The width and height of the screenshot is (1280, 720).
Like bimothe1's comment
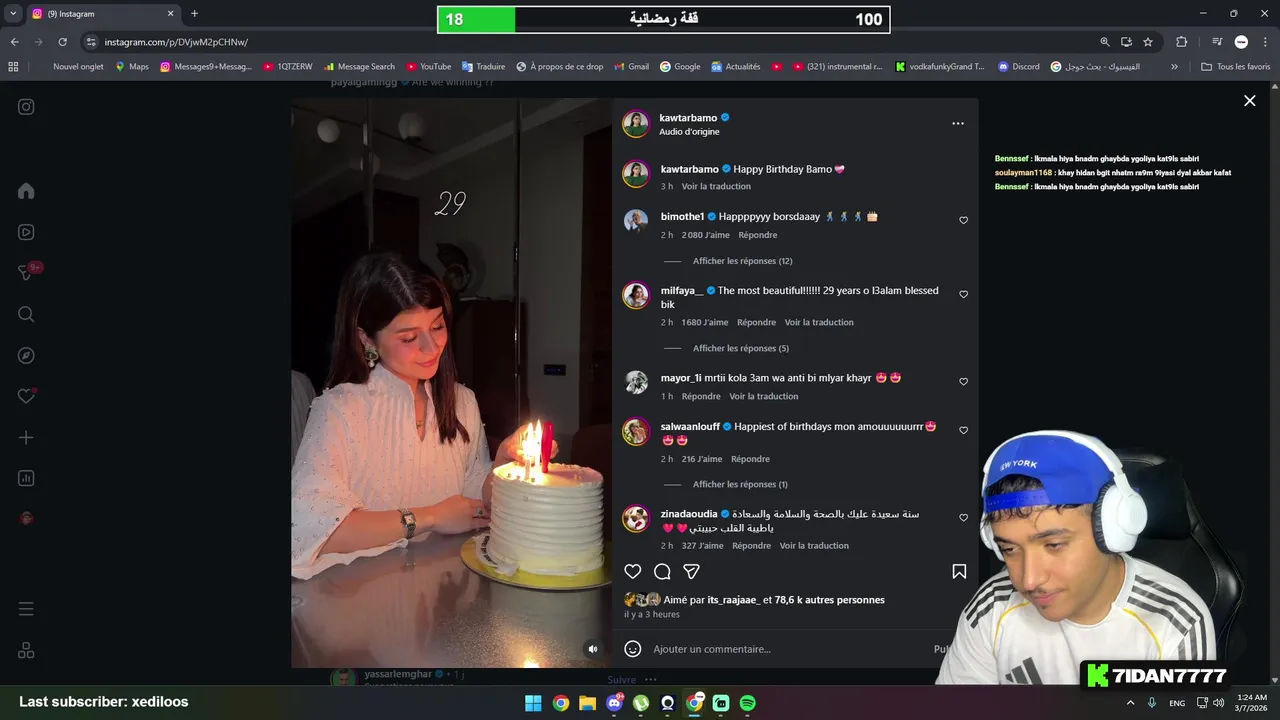coord(964,220)
